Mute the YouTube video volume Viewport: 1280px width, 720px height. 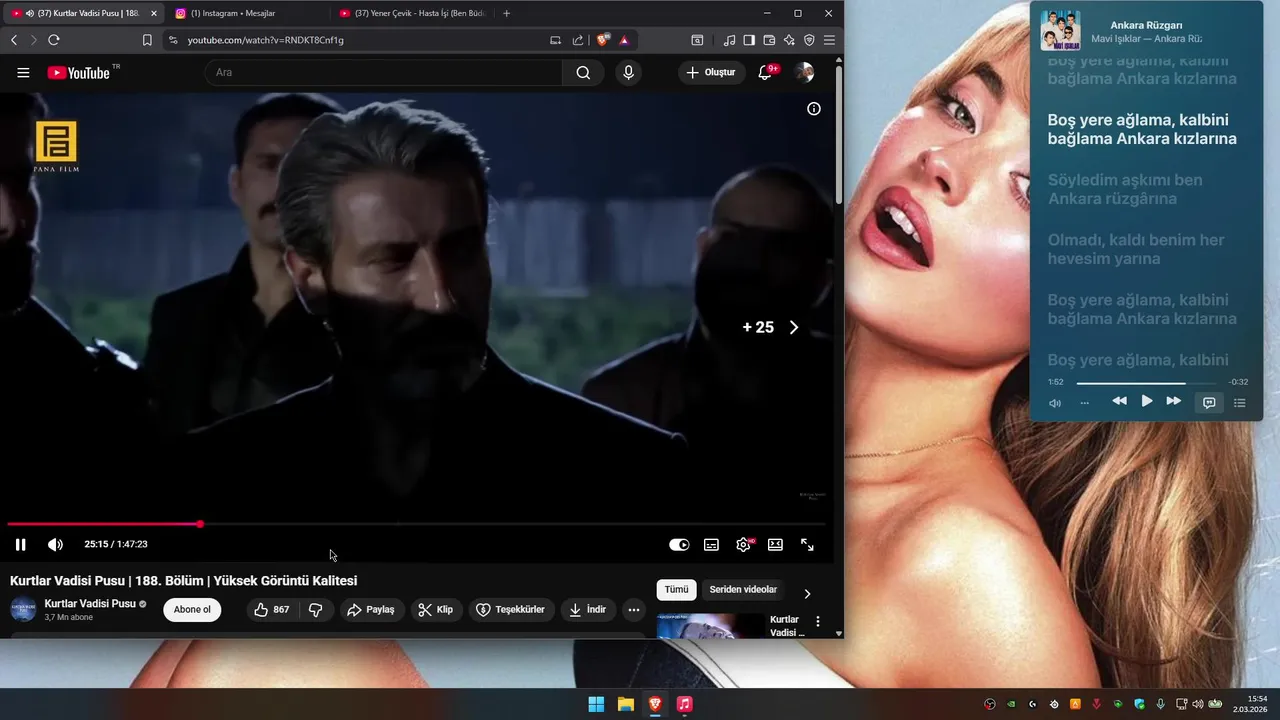[x=55, y=544]
